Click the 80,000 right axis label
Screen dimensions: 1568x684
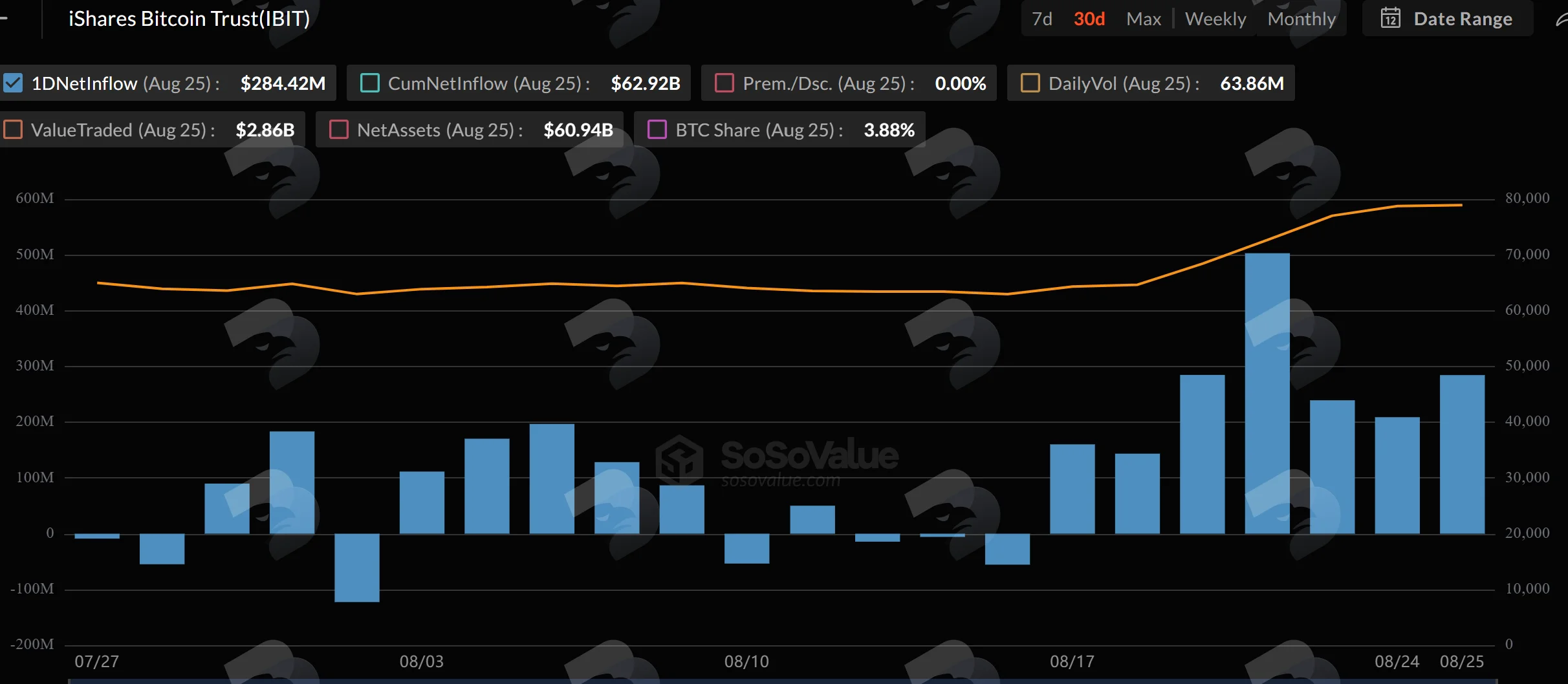tap(1527, 198)
